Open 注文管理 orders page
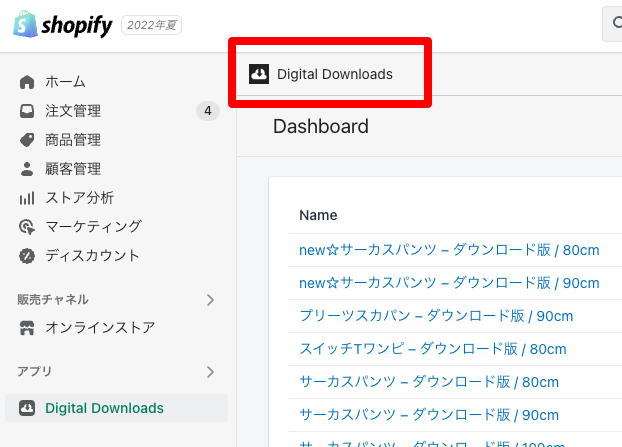This screenshot has width=622, height=447. [73, 111]
